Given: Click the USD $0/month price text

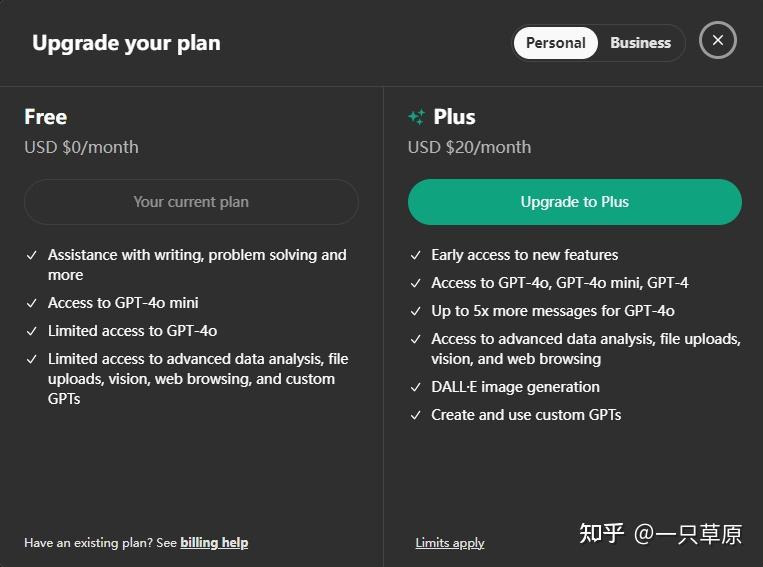Looking at the screenshot, I should click(81, 147).
